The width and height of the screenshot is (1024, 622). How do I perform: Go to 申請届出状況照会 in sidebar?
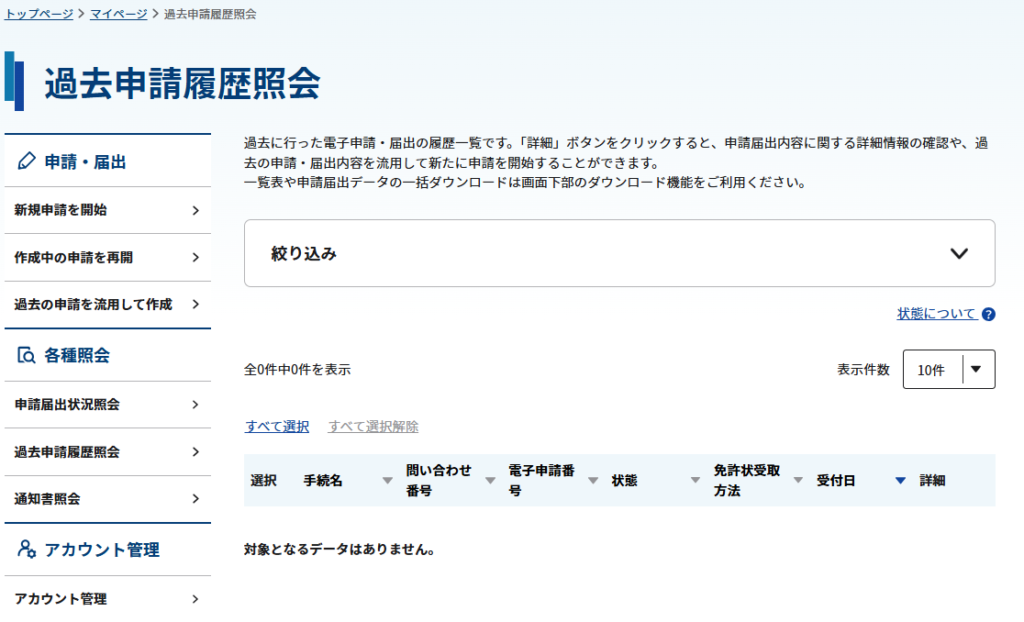click(107, 404)
